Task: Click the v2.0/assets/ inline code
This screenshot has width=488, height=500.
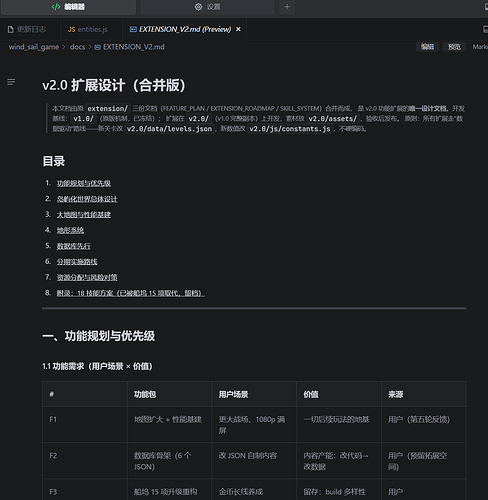Action: 333,119
